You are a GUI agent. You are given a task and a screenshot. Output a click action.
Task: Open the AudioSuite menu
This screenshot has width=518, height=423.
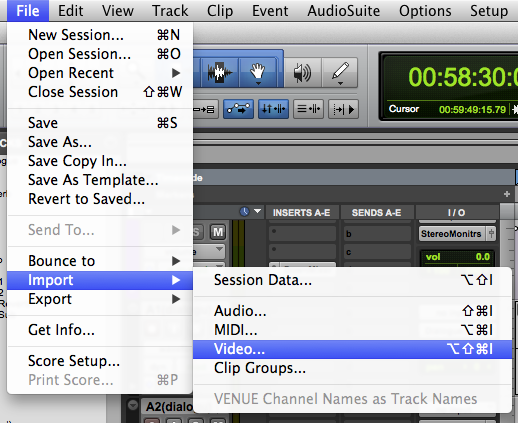pos(344,11)
